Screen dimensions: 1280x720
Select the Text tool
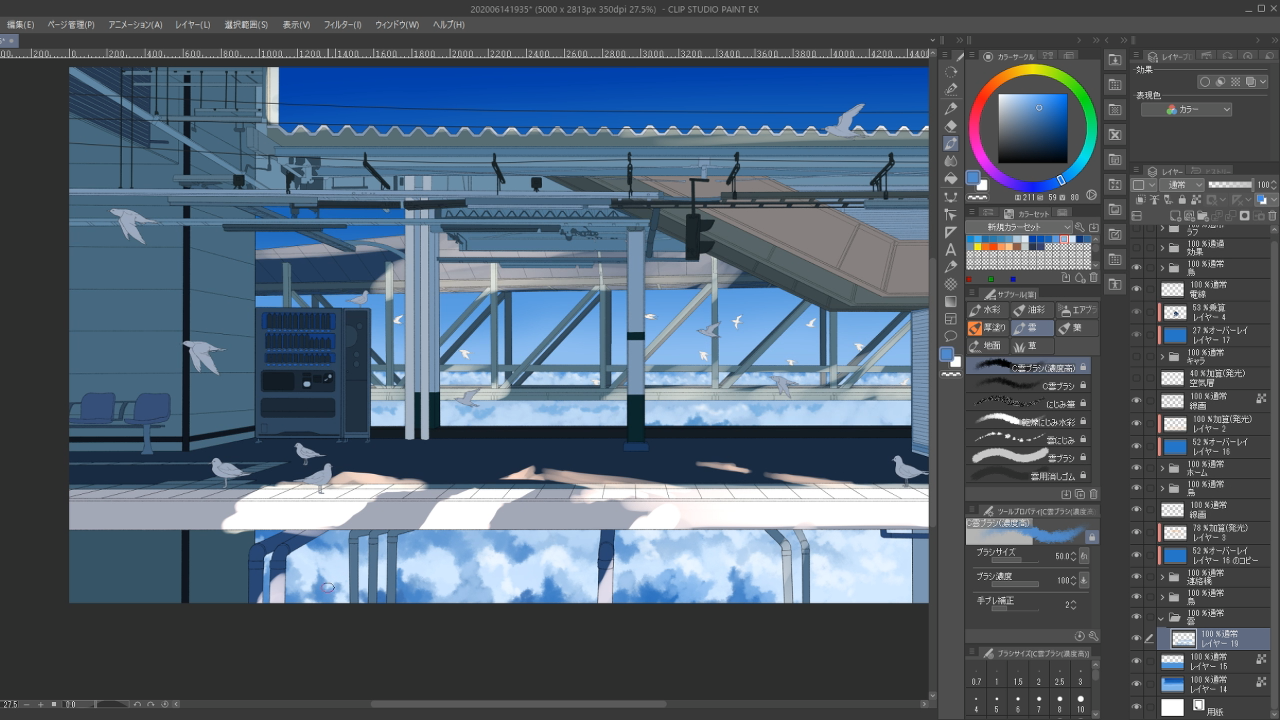pos(951,249)
